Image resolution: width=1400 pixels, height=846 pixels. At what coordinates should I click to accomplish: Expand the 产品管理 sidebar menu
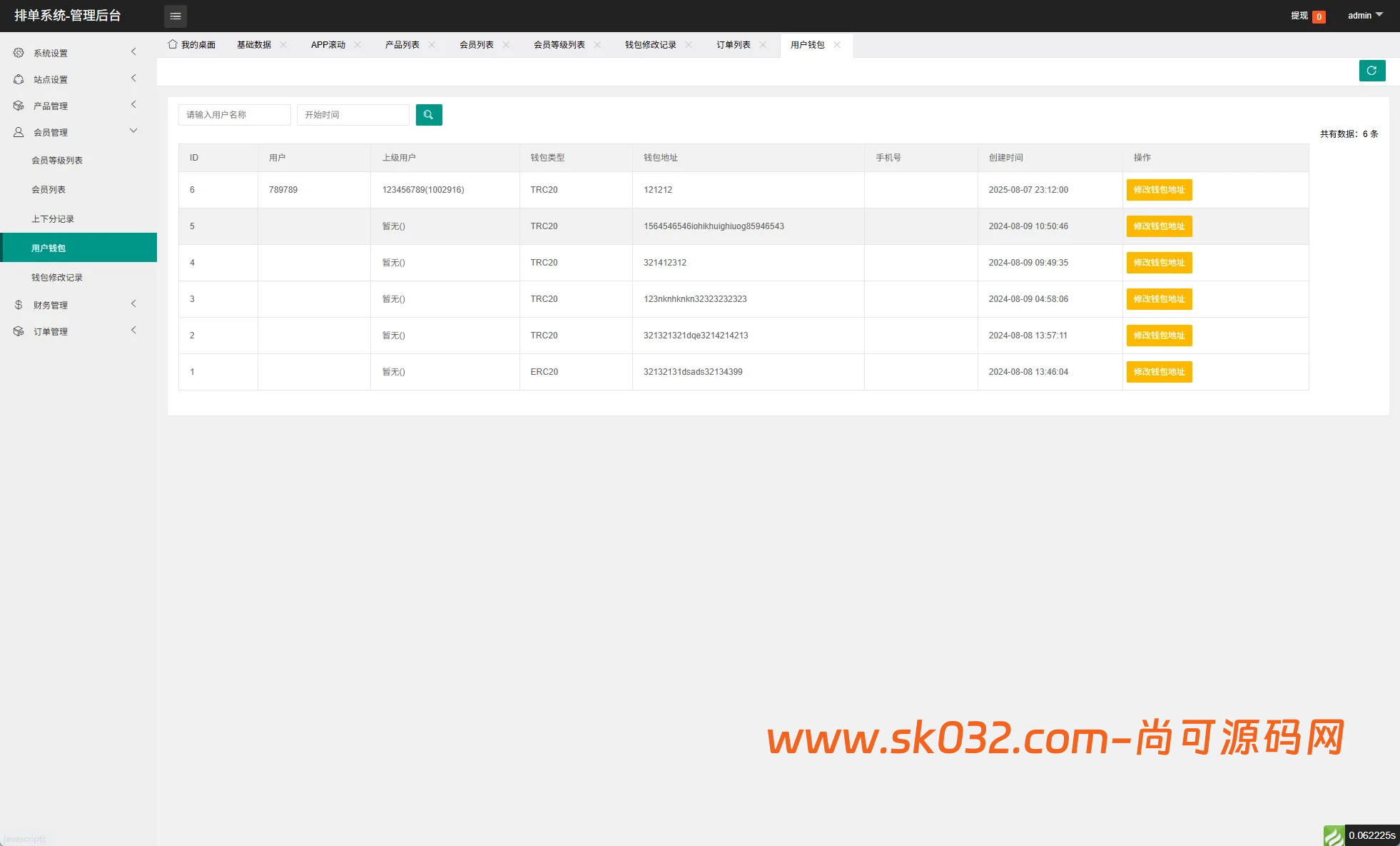pos(133,105)
